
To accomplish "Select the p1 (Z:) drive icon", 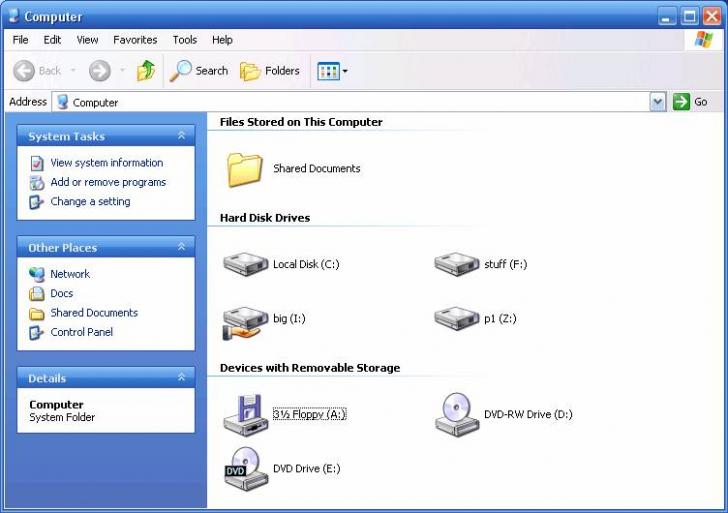I will coord(456,318).
